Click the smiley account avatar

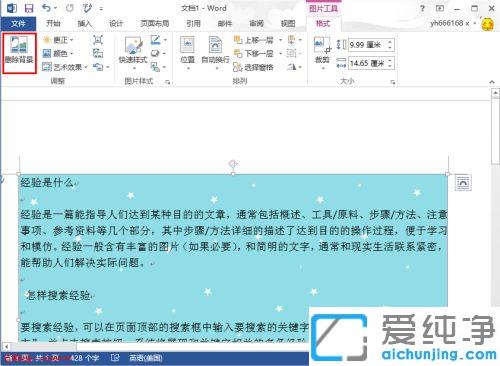(x=487, y=24)
